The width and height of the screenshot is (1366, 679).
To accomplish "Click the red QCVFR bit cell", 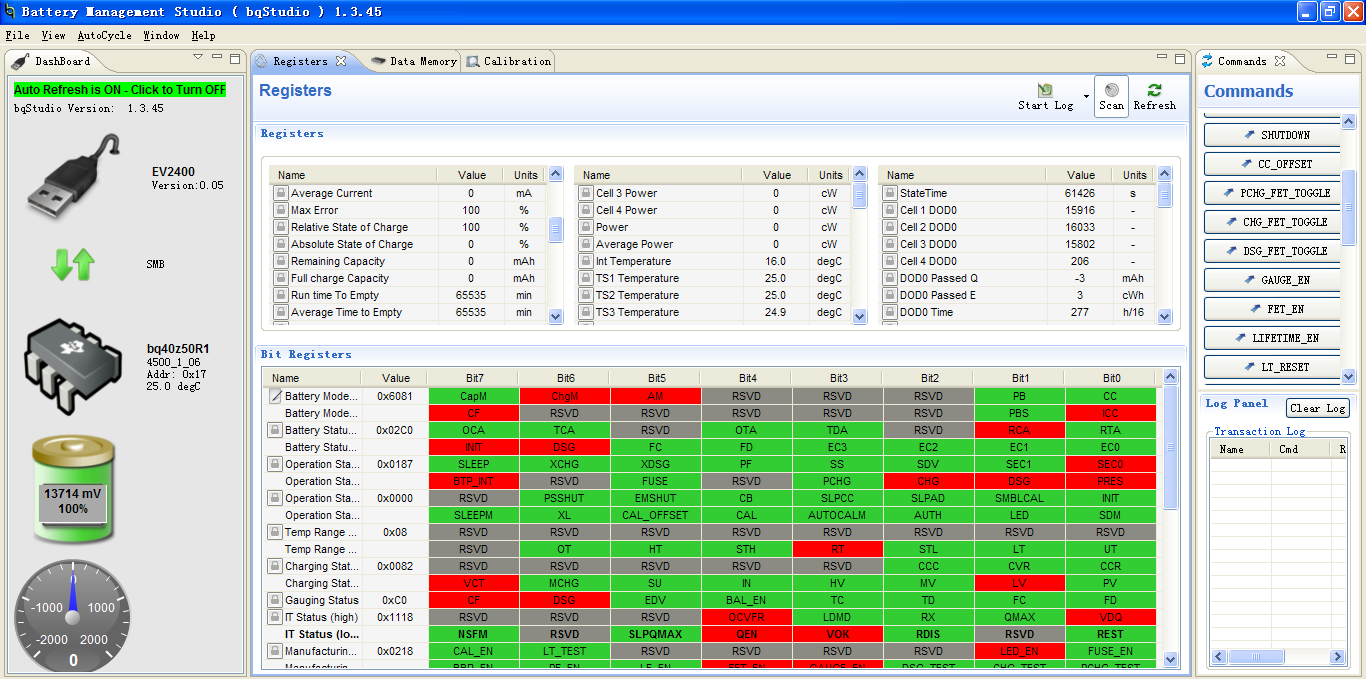I will tap(747, 617).
